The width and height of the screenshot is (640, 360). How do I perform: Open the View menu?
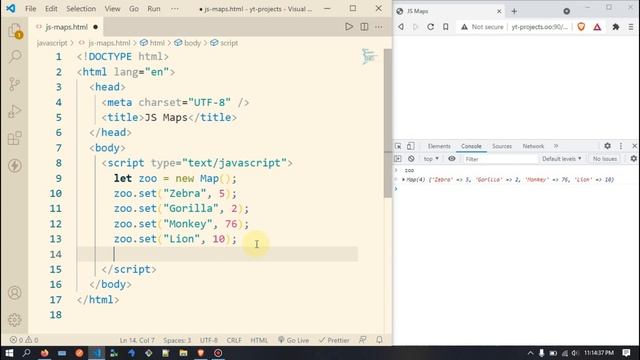point(112,9)
